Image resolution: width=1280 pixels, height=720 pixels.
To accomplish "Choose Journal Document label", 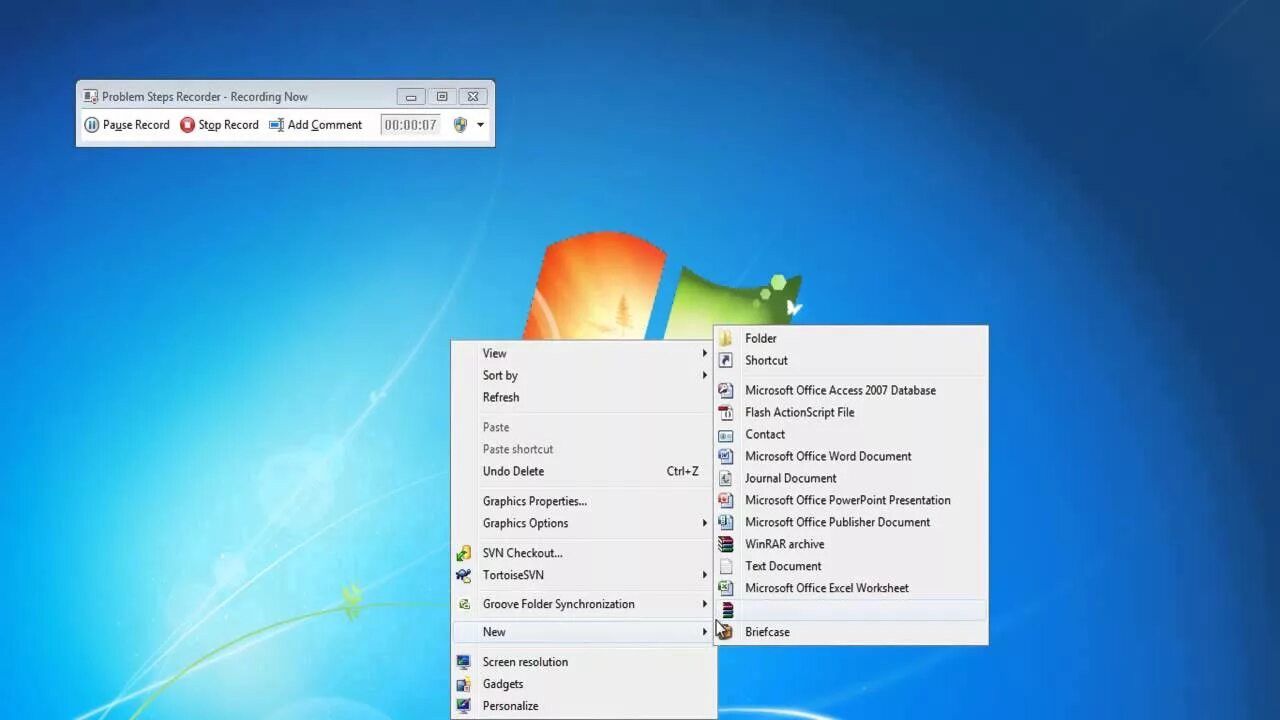I will [x=791, y=478].
